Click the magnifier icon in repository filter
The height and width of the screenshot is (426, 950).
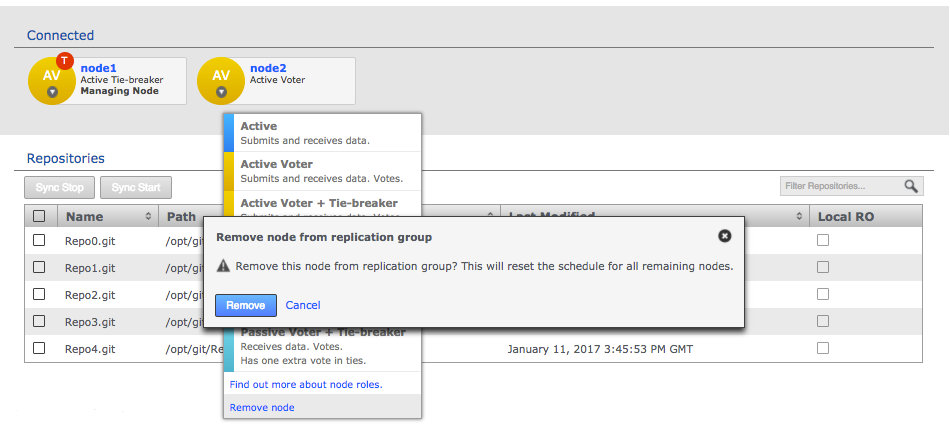(911, 186)
